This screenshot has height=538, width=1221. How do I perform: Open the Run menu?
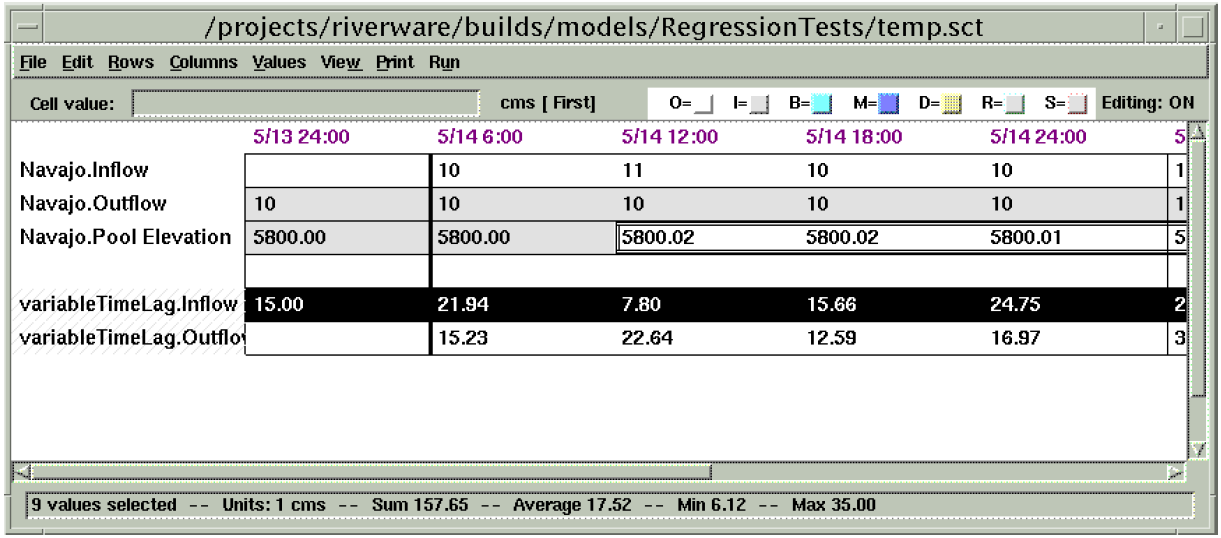tap(444, 62)
